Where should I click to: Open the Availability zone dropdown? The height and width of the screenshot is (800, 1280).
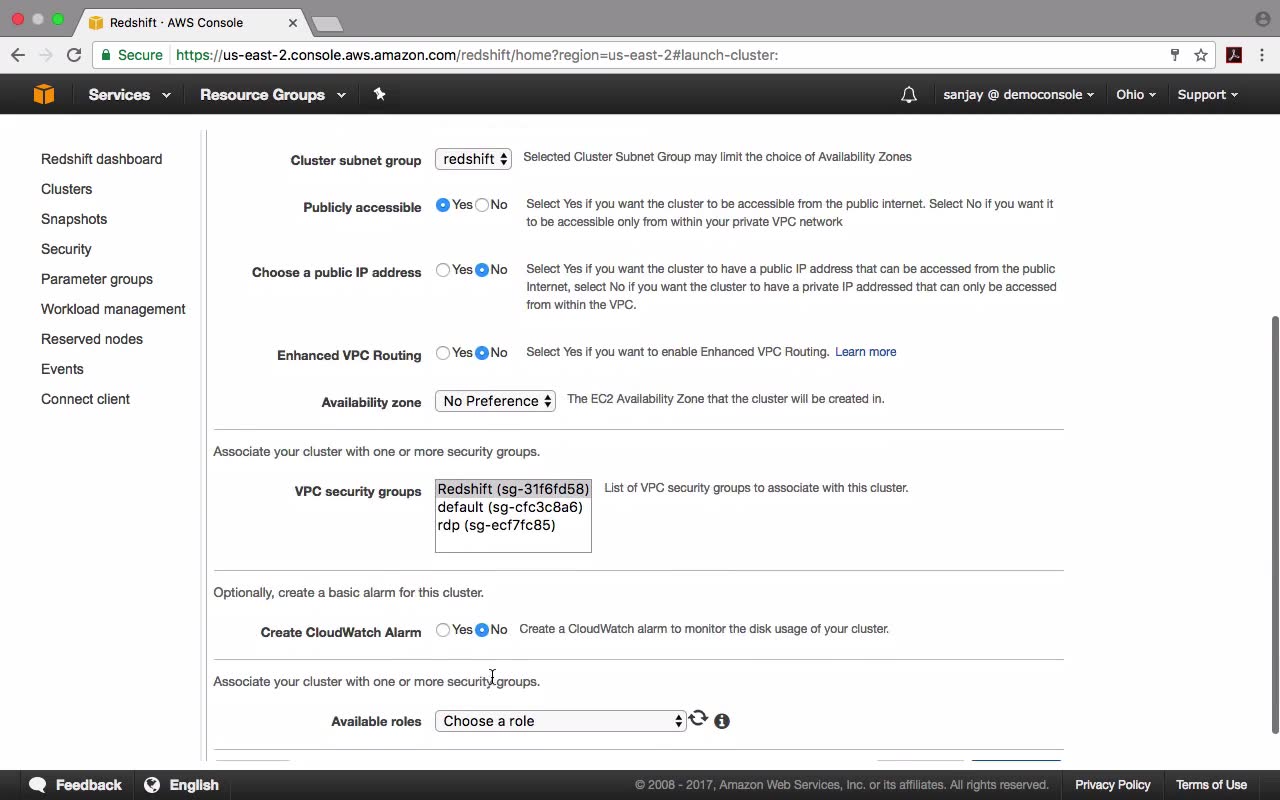coord(495,401)
